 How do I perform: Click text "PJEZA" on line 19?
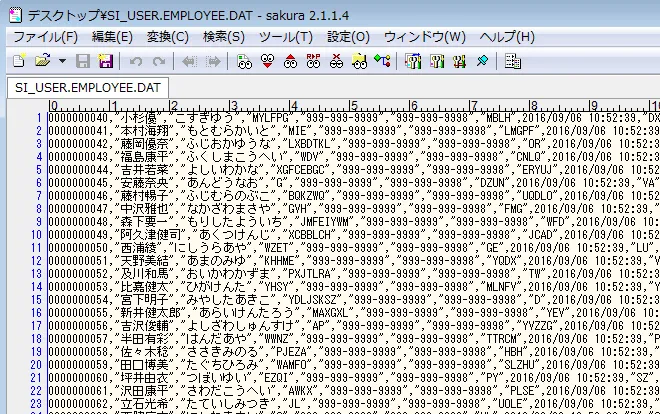(x=291, y=353)
